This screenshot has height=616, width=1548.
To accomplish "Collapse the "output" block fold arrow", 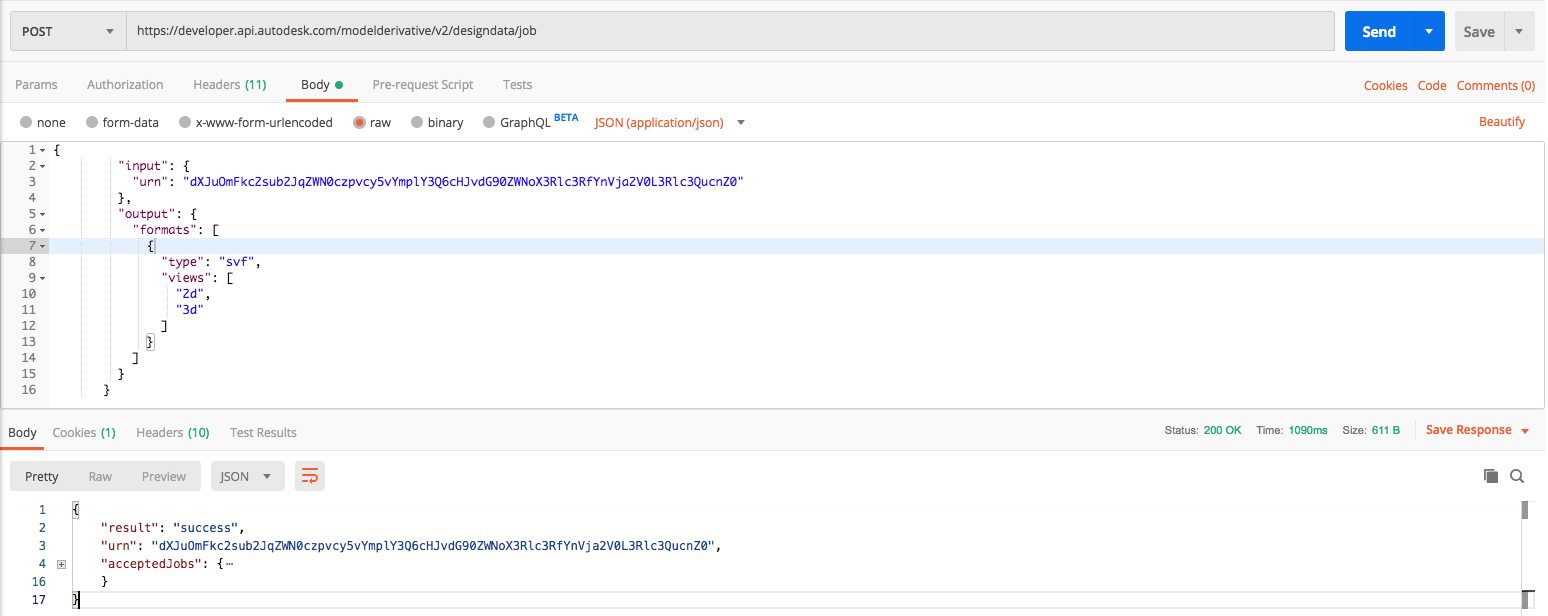I will 42,213.
